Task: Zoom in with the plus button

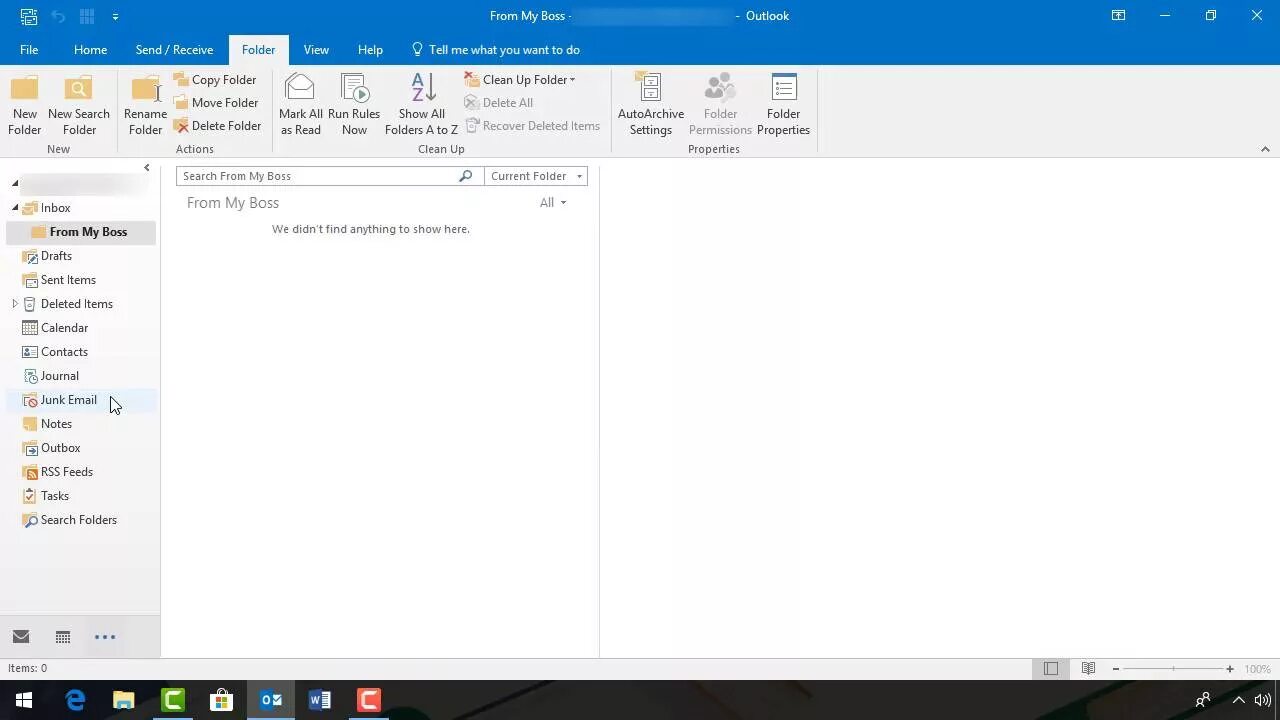Action: [x=1230, y=669]
